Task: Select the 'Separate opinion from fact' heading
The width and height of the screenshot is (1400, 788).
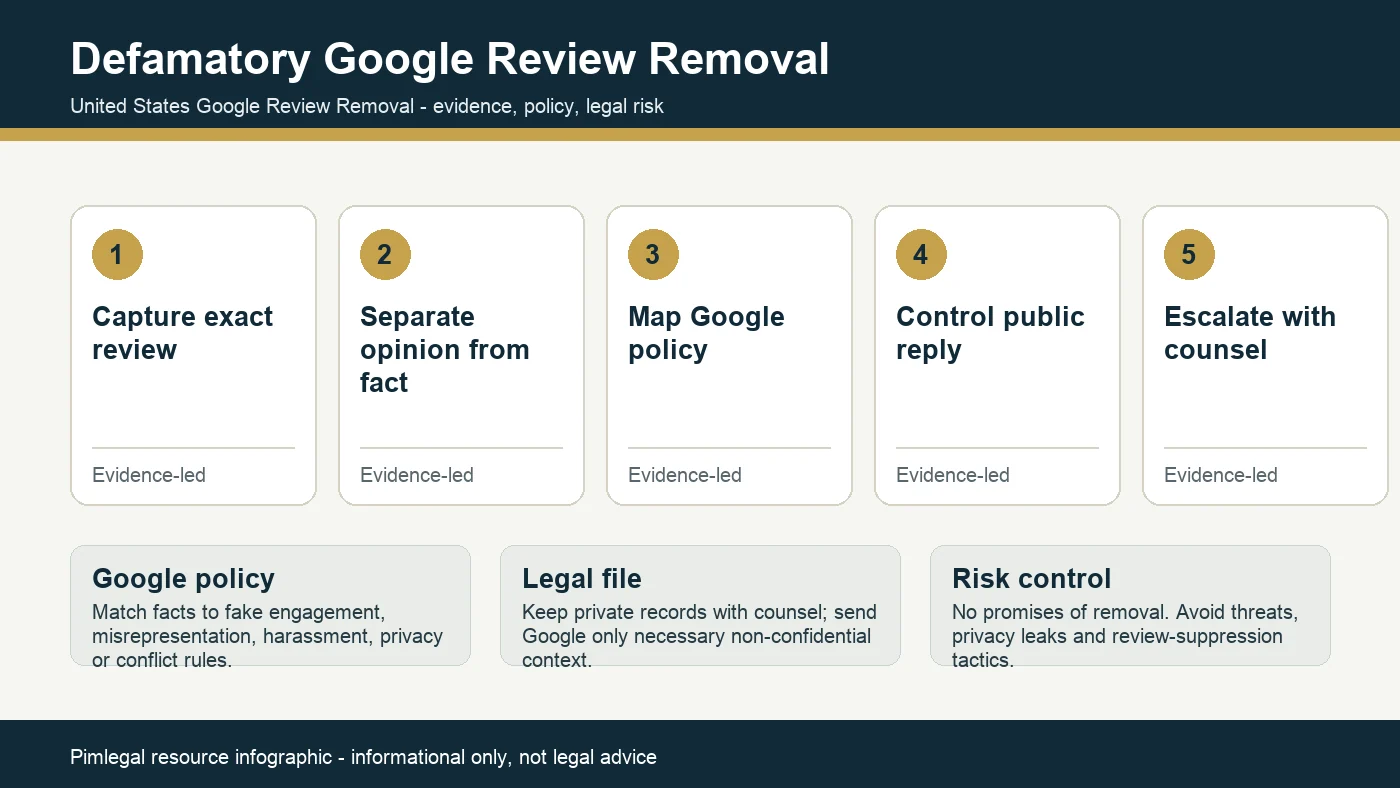Action: [445, 350]
